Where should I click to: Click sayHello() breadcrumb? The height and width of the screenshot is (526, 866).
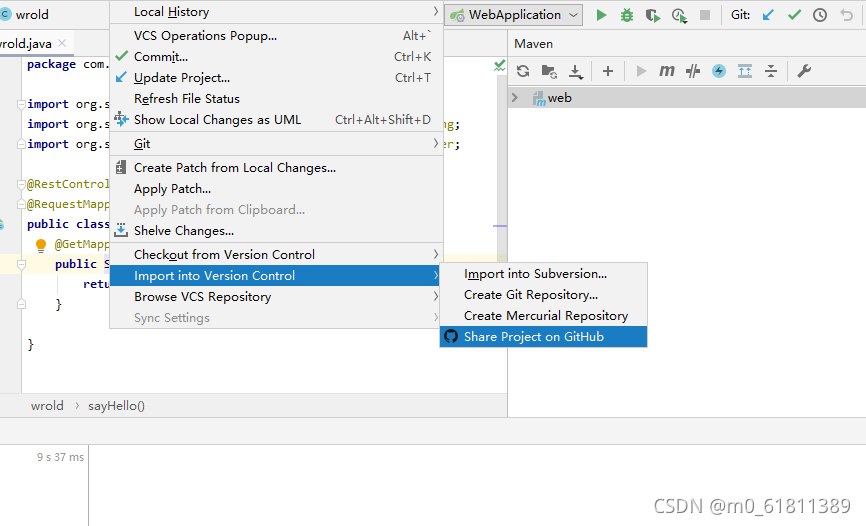pyautogui.click(x=116, y=406)
